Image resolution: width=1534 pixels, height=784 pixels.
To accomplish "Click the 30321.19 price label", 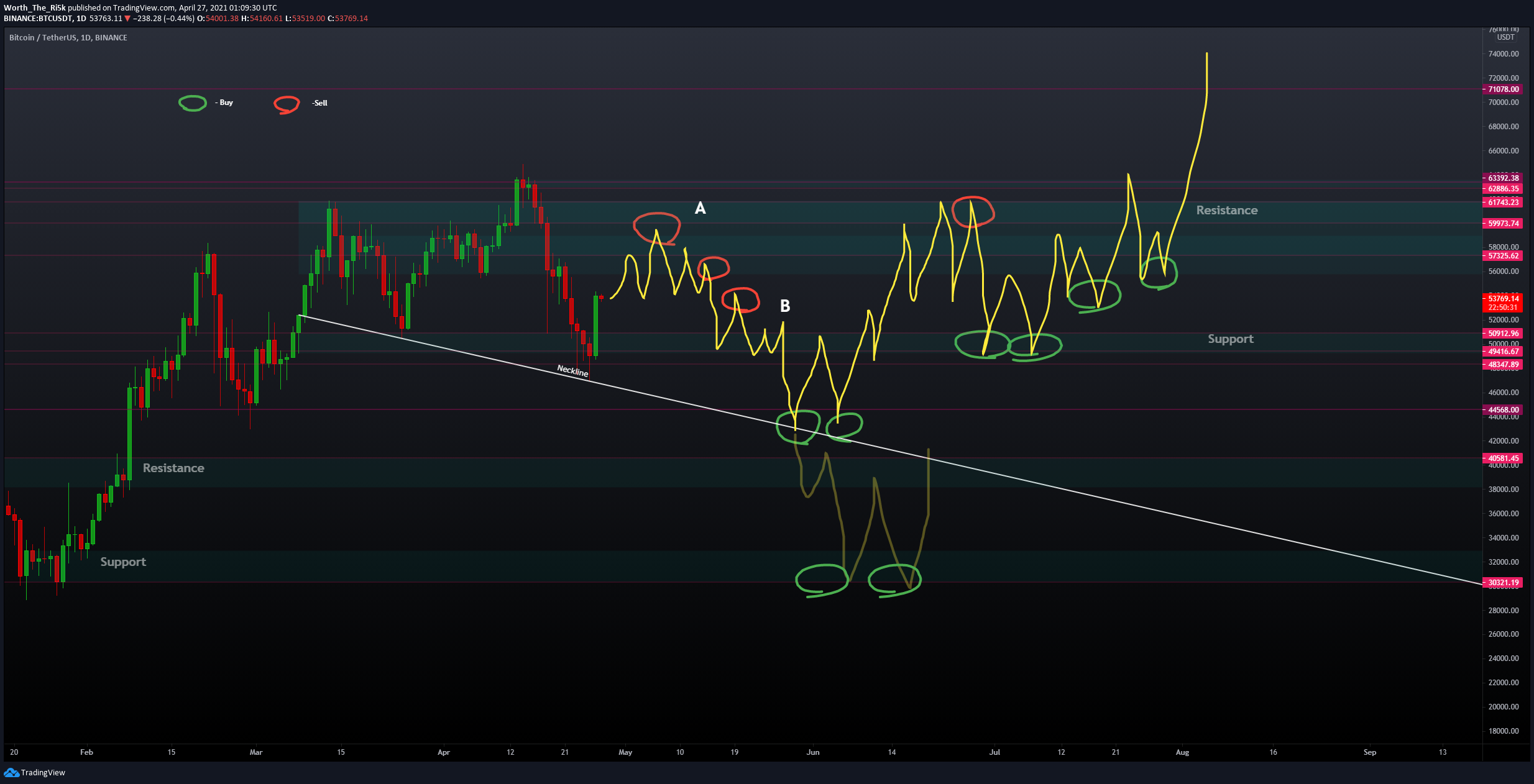I will tap(1503, 583).
